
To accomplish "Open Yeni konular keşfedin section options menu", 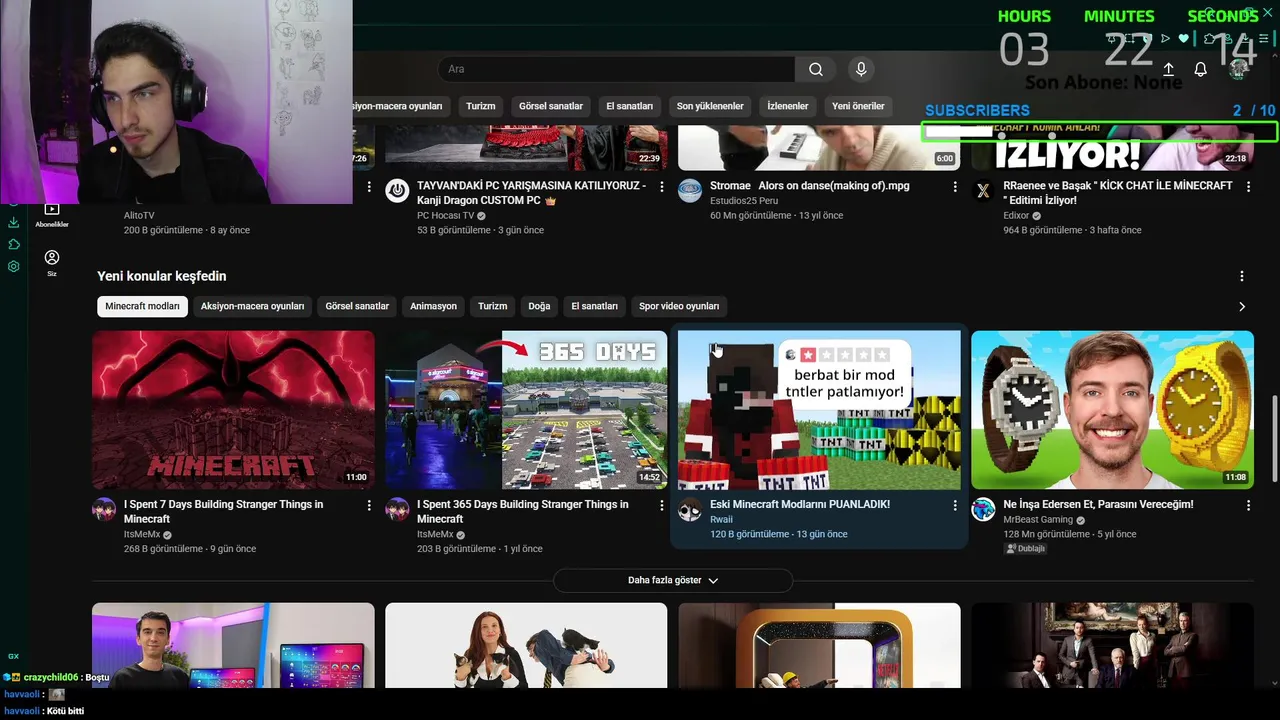I will 1242,276.
